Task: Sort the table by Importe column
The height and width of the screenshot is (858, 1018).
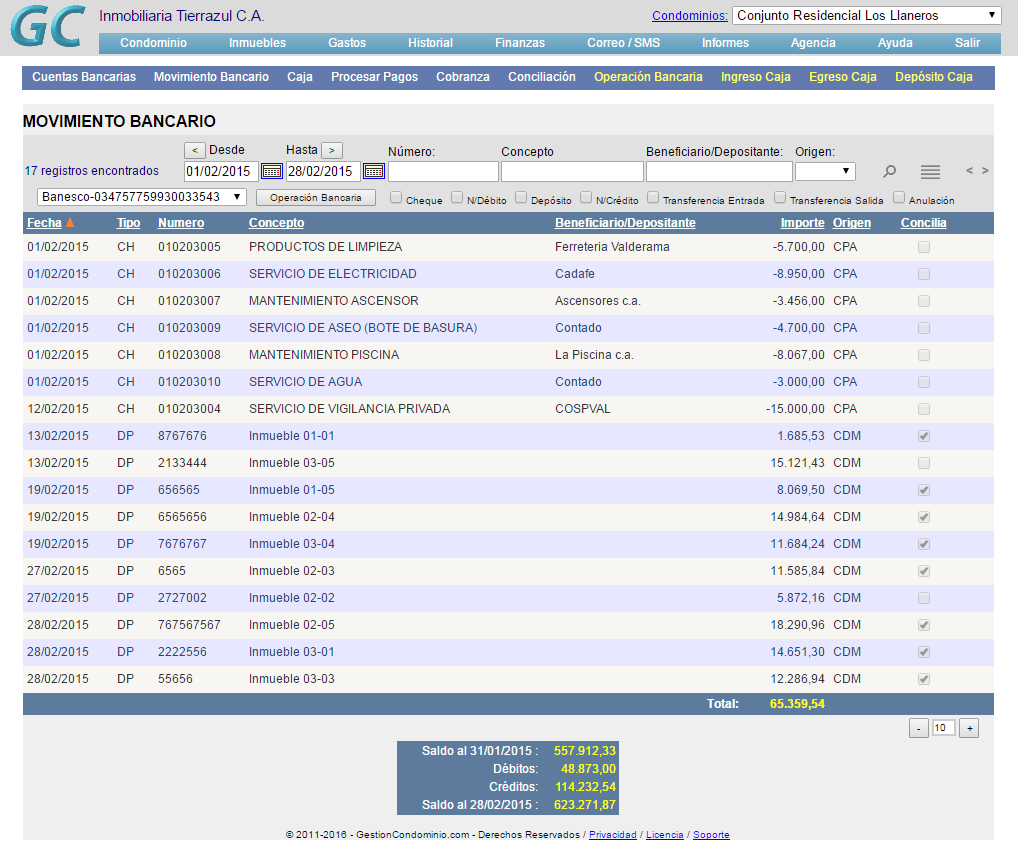Action: (802, 223)
